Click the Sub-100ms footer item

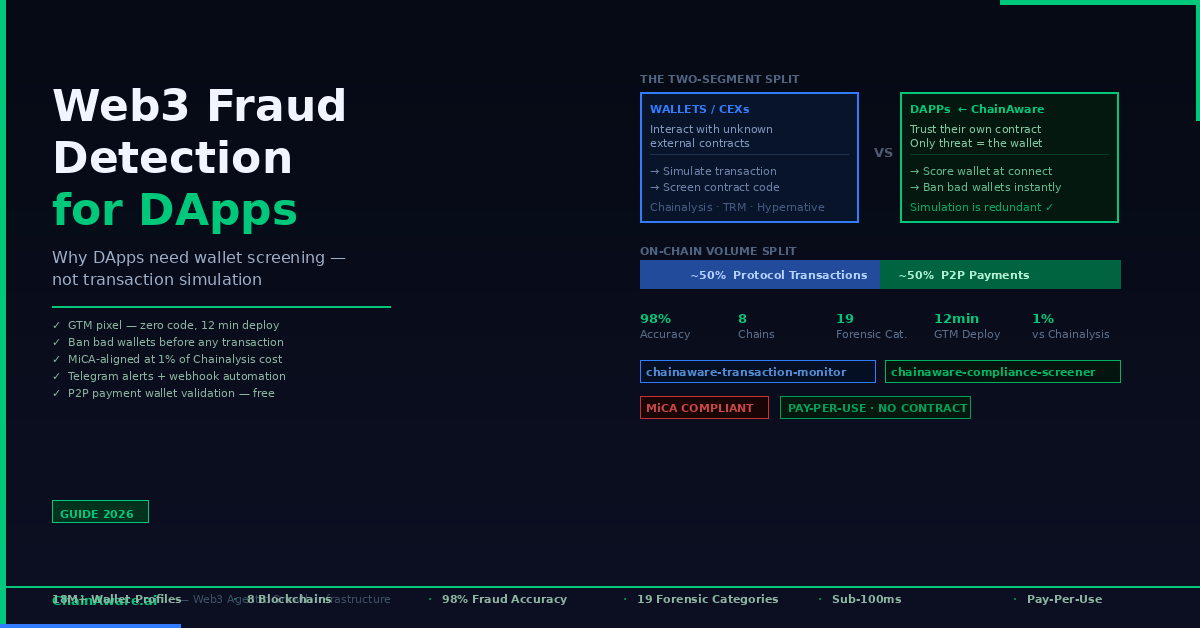(x=866, y=600)
